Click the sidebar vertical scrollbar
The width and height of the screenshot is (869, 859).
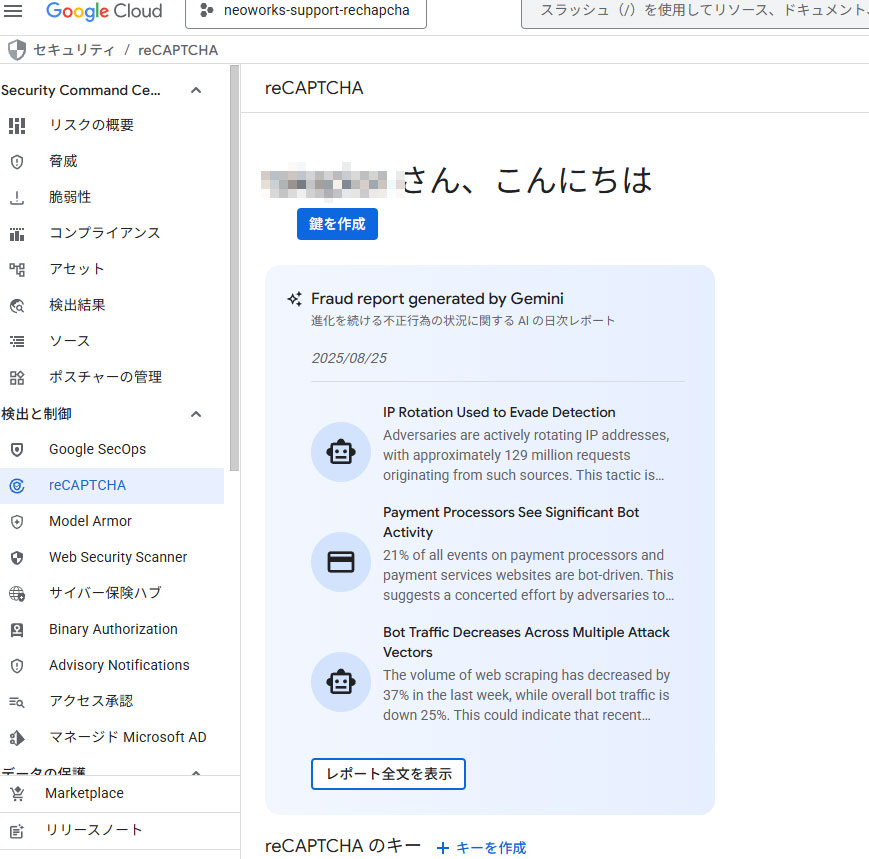coord(234,268)
